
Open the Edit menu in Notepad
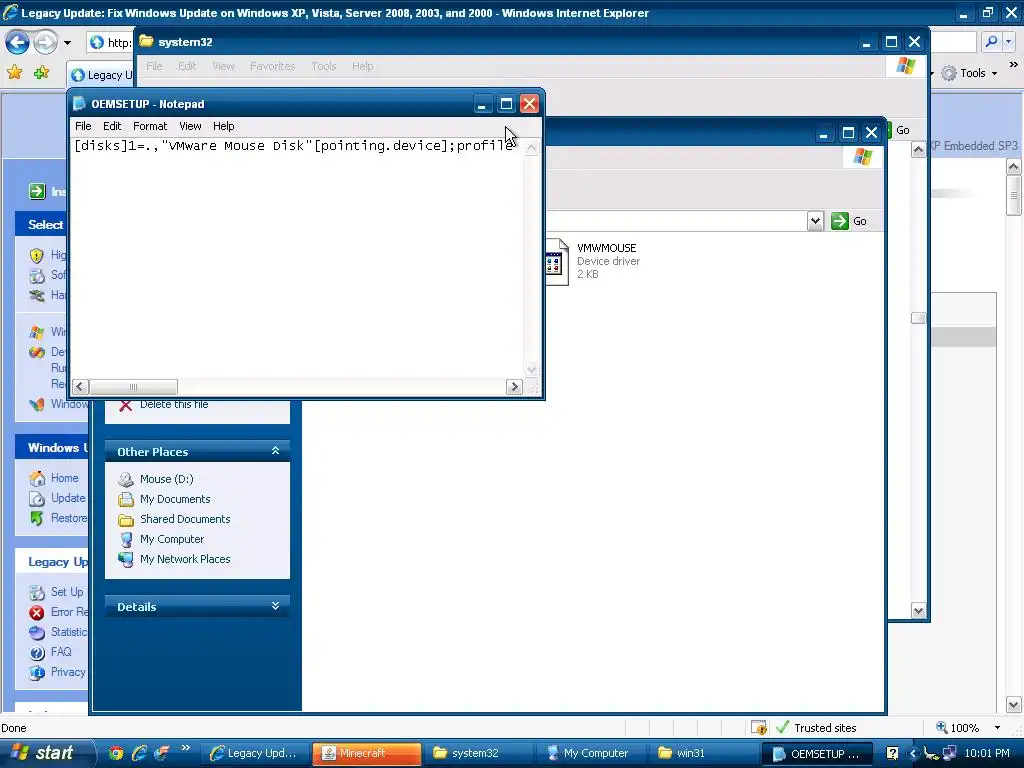coord(112,126)
